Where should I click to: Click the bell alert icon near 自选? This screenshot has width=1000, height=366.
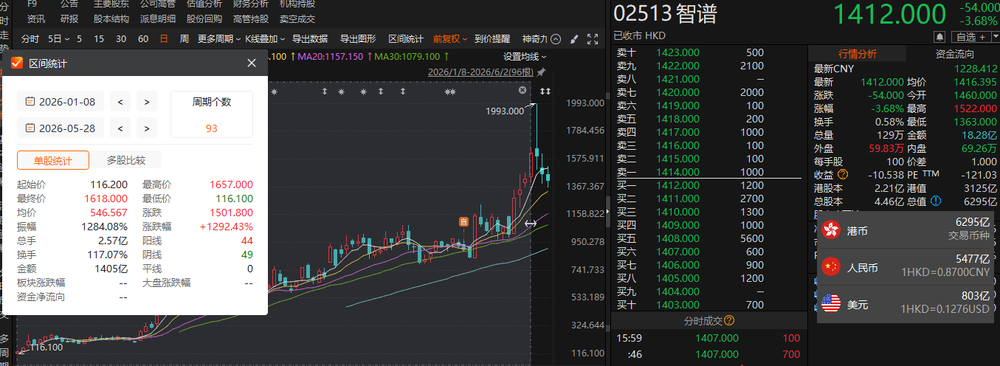939,36
